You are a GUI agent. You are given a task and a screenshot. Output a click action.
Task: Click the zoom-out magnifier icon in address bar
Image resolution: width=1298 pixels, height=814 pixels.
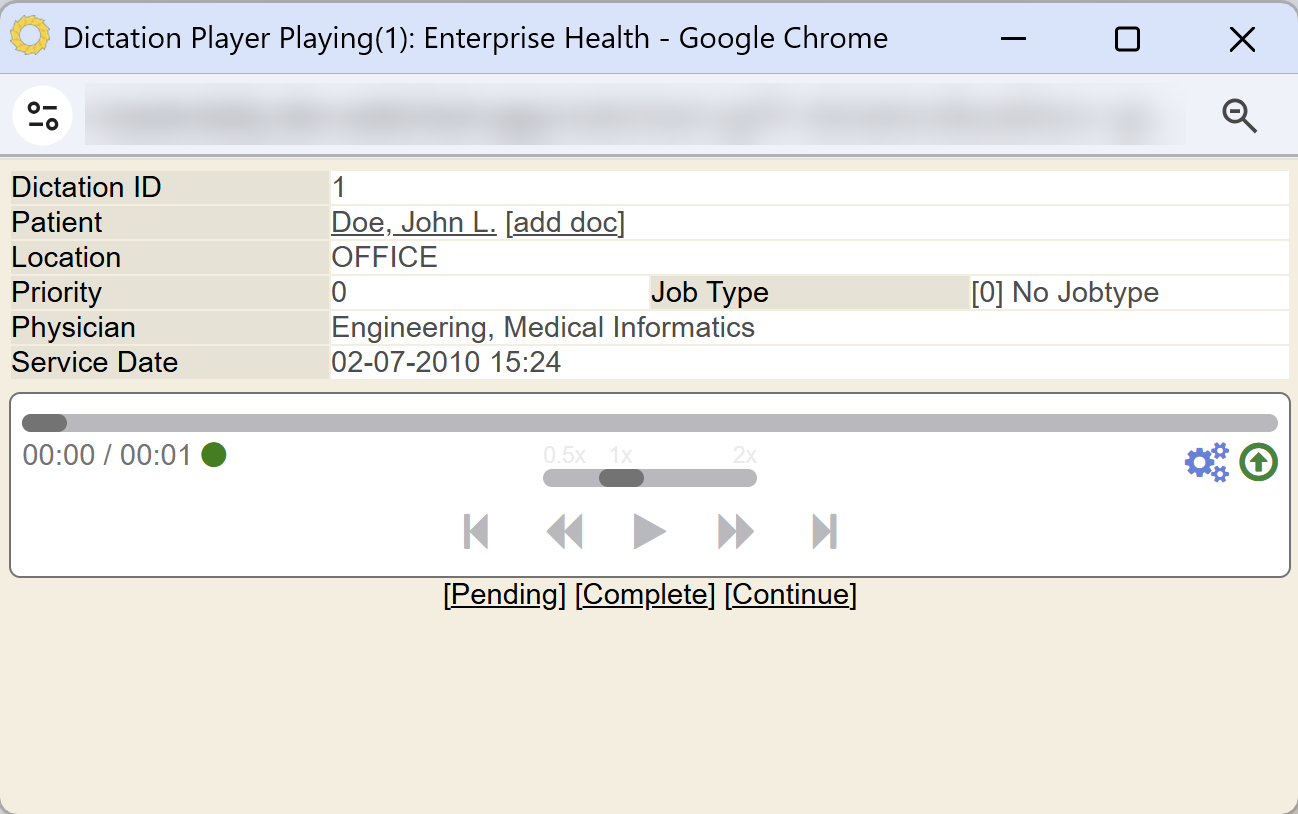point(1239,116)
